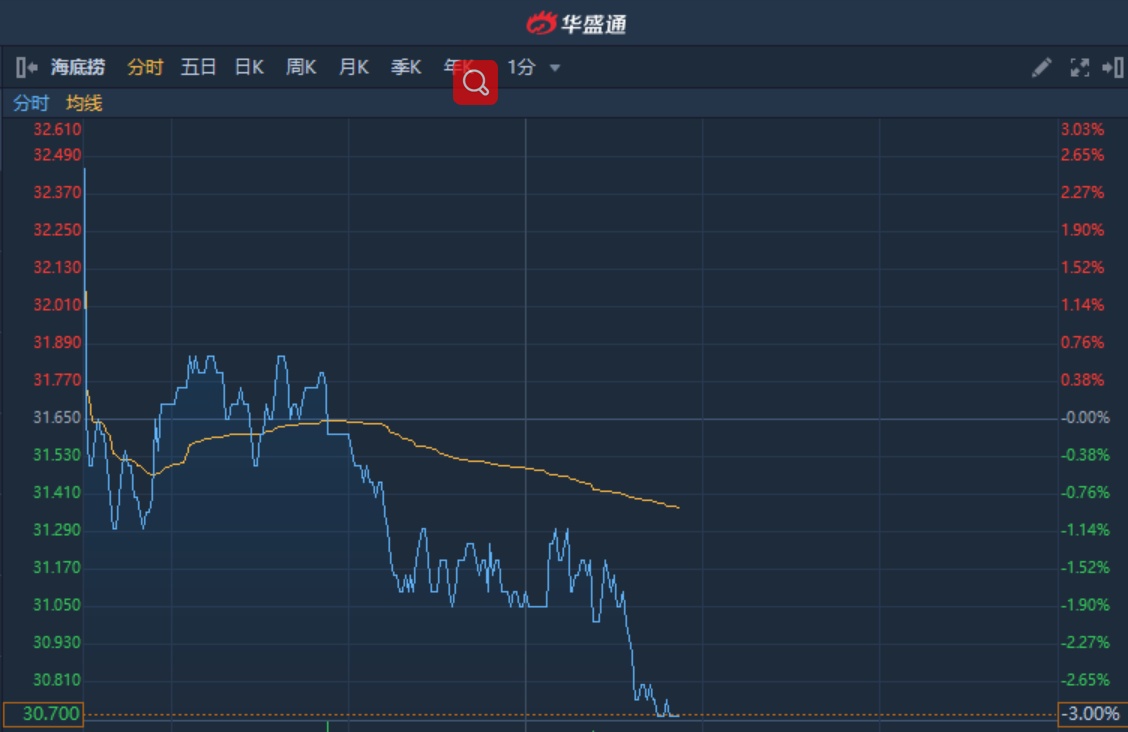Switch to the 五日 five-day tab
Image resolution: width=1128 pixels, height=732 pixels.
[198, 68]
